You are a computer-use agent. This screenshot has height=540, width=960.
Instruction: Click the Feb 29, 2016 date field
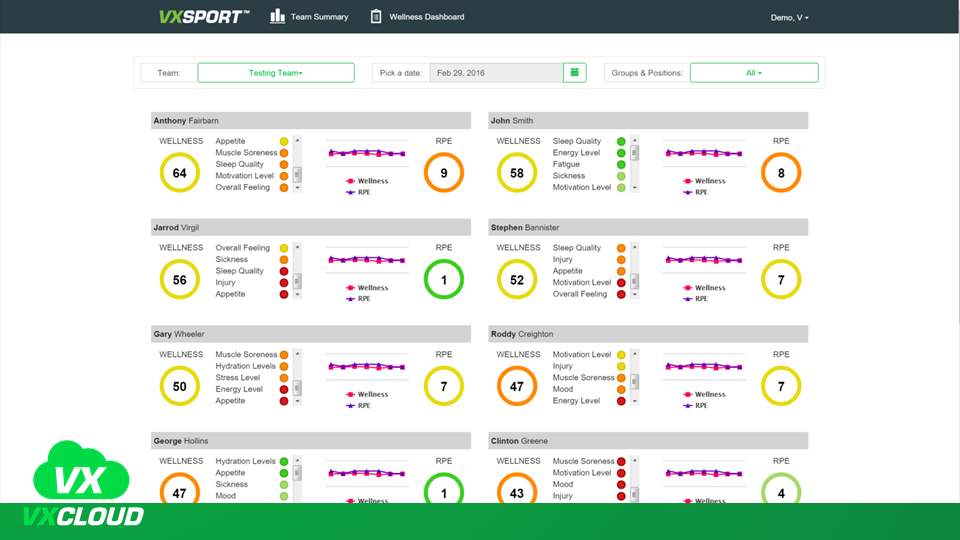point(497,72)
